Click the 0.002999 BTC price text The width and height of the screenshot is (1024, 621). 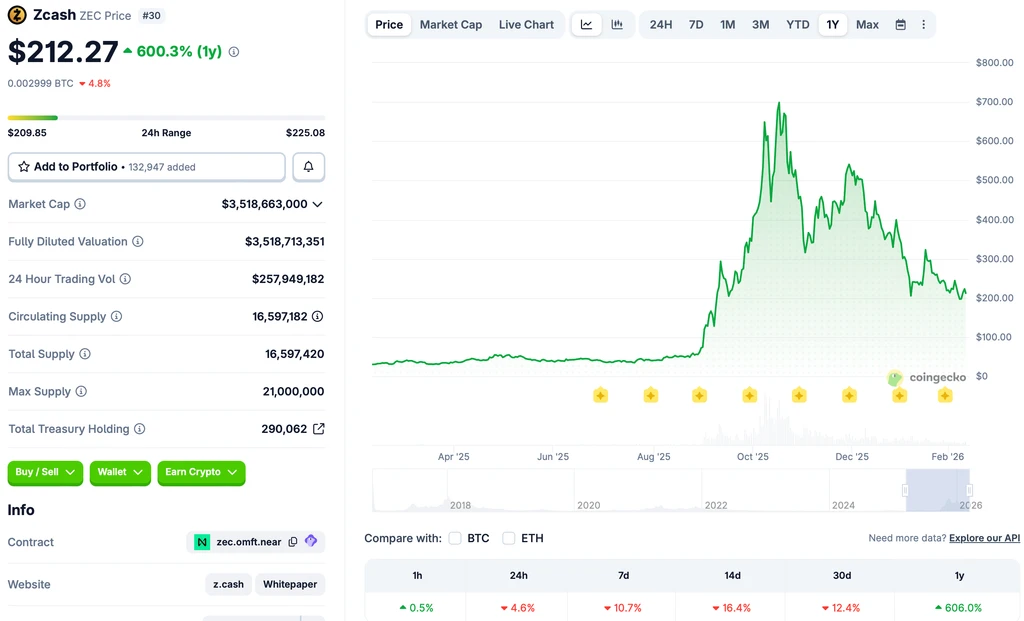40,84
